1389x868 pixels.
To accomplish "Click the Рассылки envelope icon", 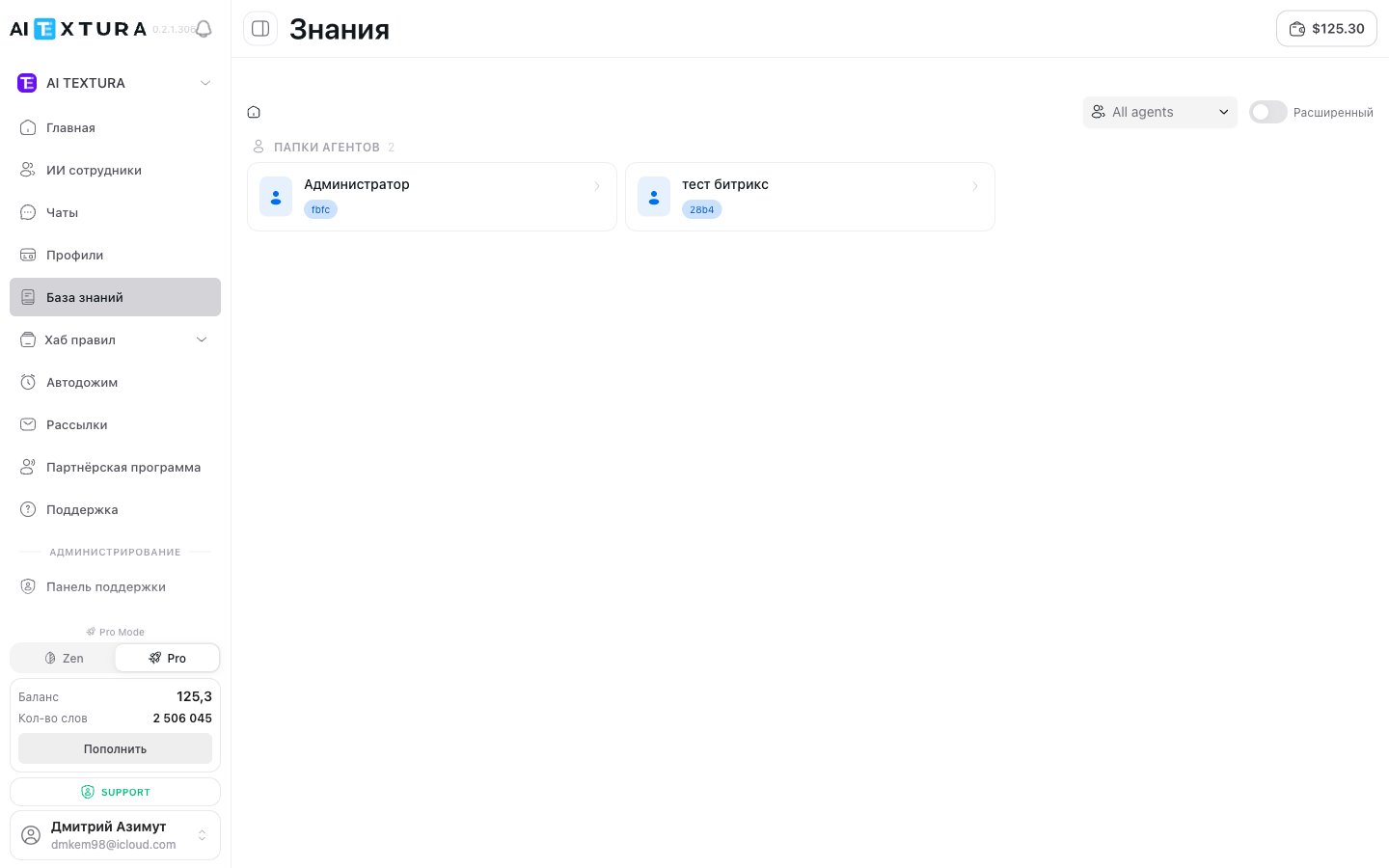I will (28, 424).
